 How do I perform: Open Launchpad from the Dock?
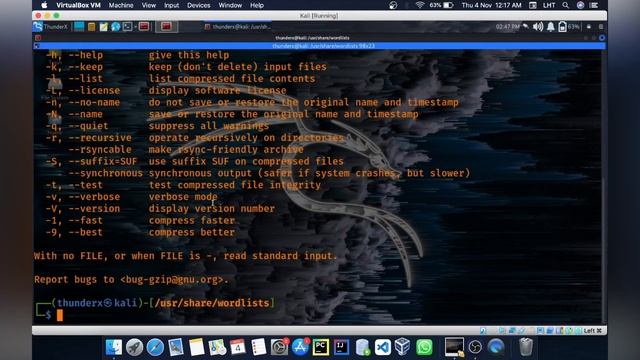134,347
